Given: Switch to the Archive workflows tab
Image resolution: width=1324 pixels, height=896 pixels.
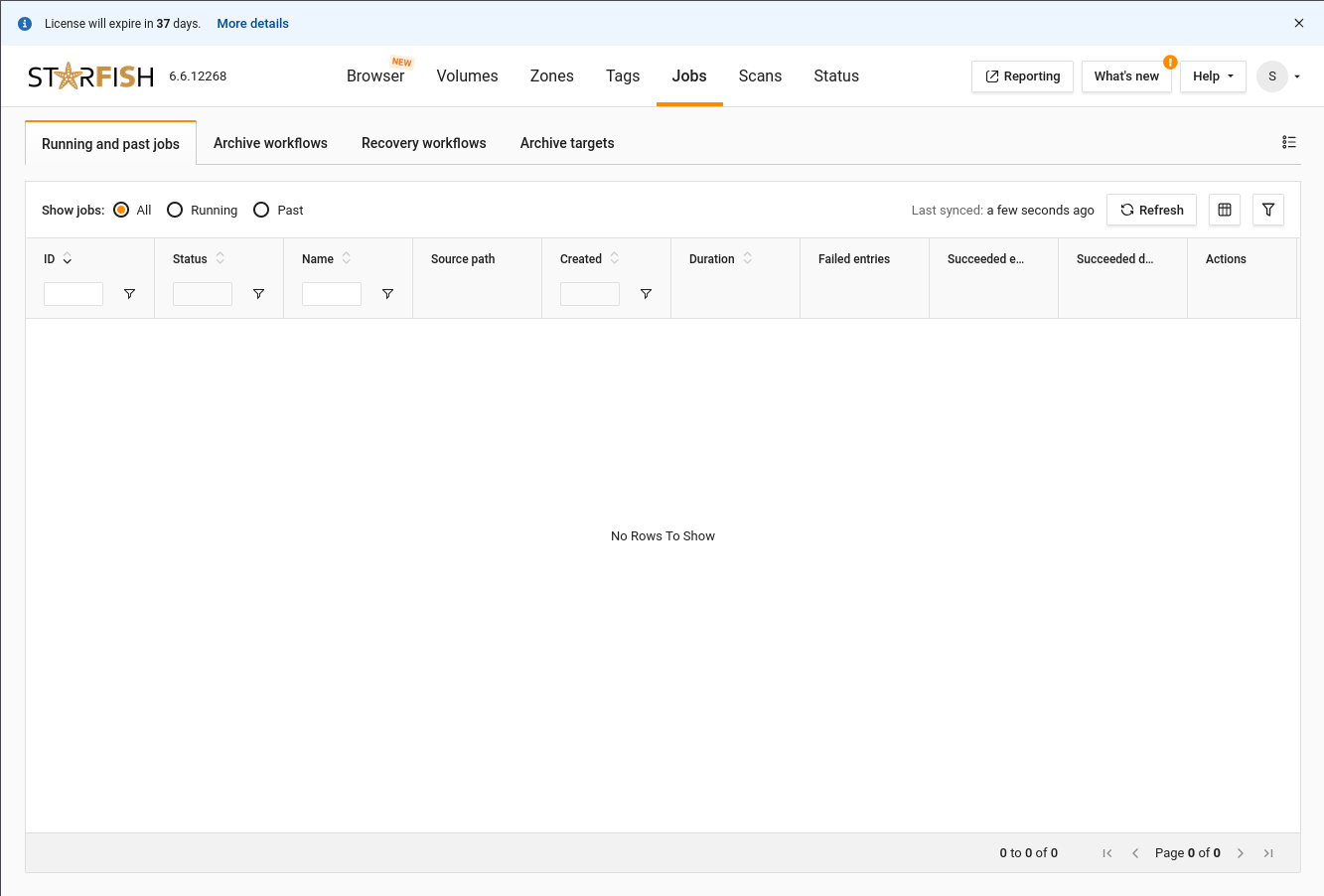Looking at the screenshot, I should tap(270, 143).
